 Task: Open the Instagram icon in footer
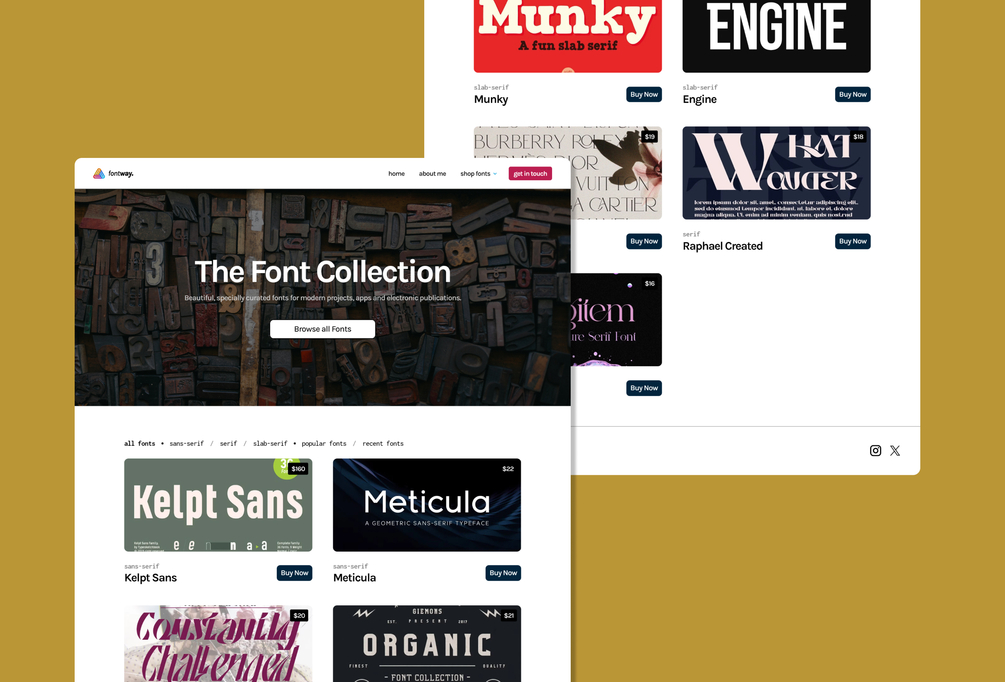click(876, 451)
